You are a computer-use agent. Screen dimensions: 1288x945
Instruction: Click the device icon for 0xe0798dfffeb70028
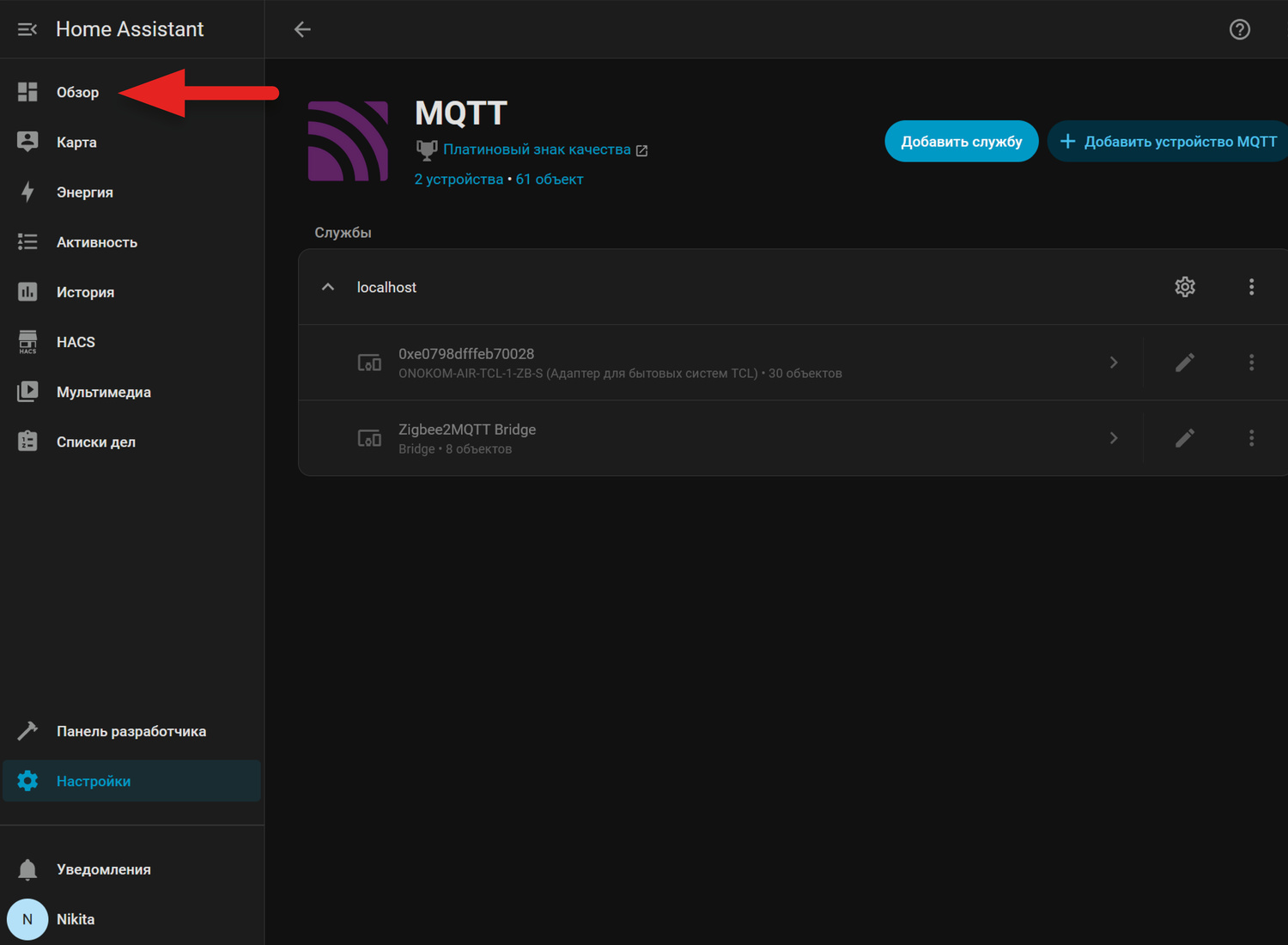point(369,363)
